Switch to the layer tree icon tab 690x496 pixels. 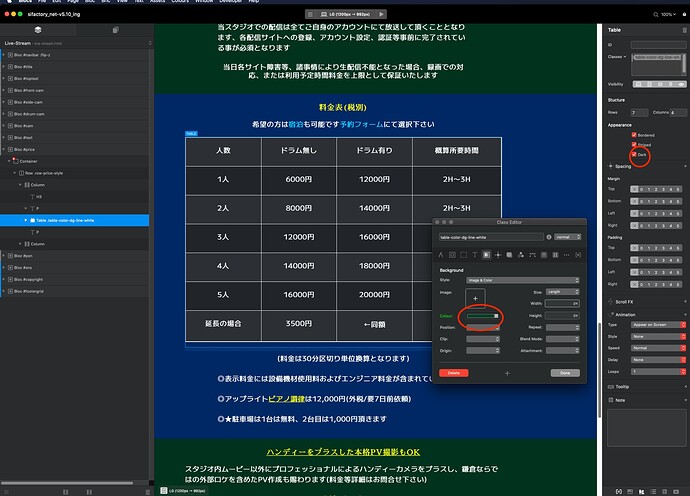[37, 30]
